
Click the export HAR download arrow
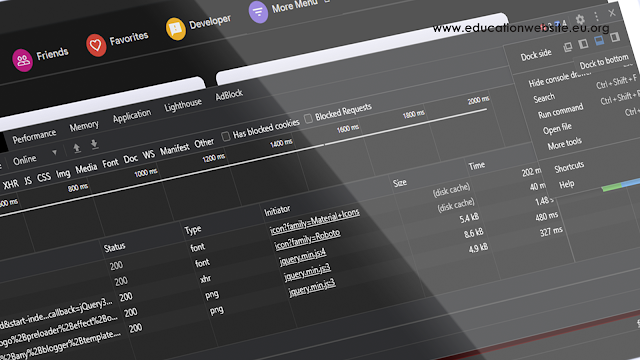pyautogui.click(x=94, y=144)
